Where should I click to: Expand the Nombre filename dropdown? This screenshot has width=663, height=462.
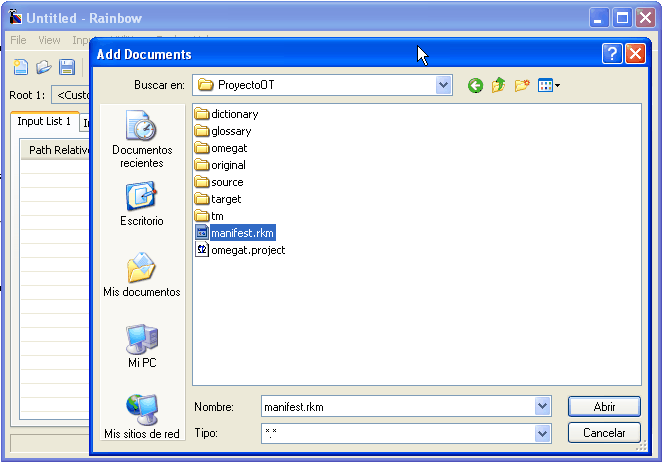pos(543,407)
